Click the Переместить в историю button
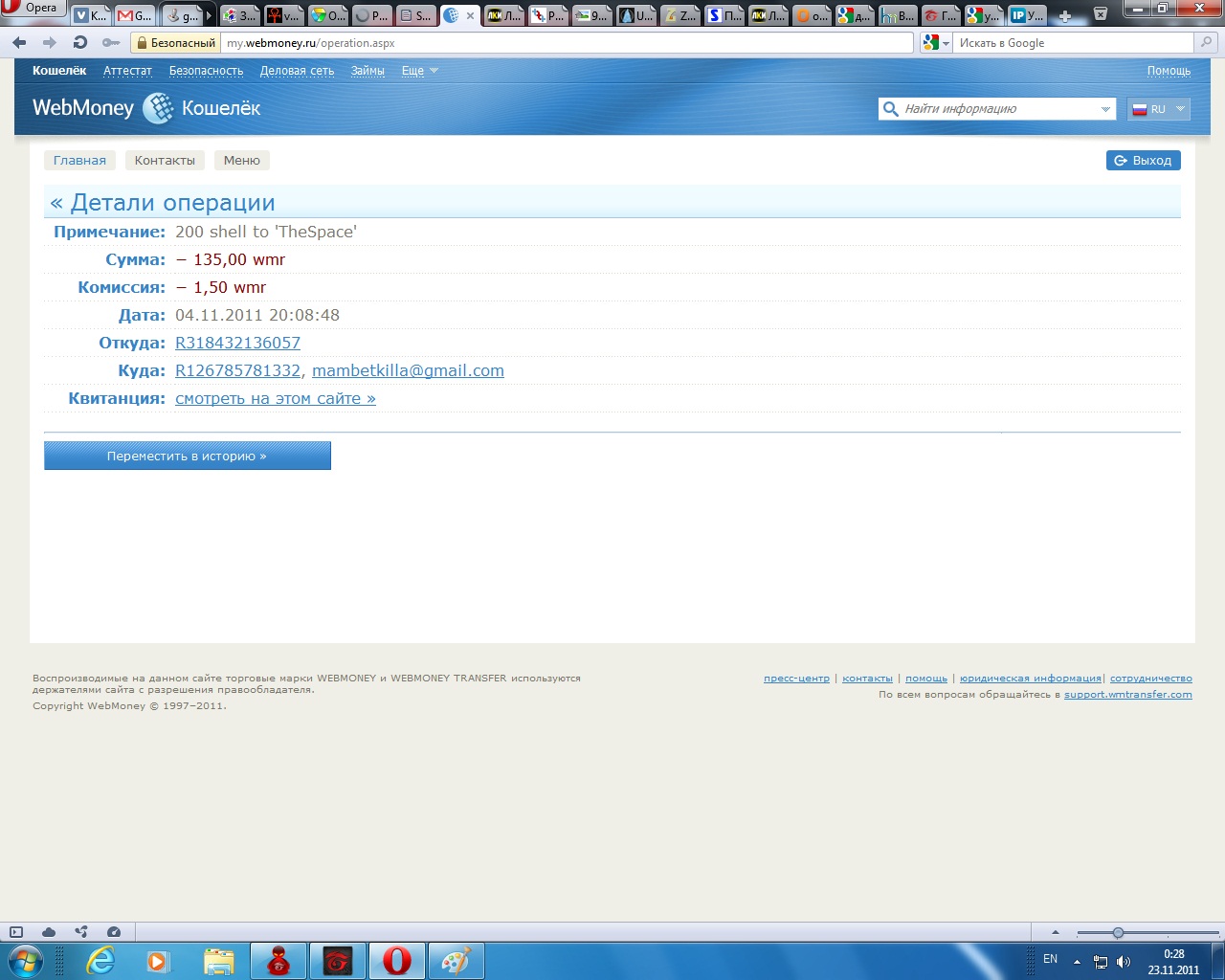Image resolution: width=1225 pixels, height=980 pixels. [x=188, y=456]
